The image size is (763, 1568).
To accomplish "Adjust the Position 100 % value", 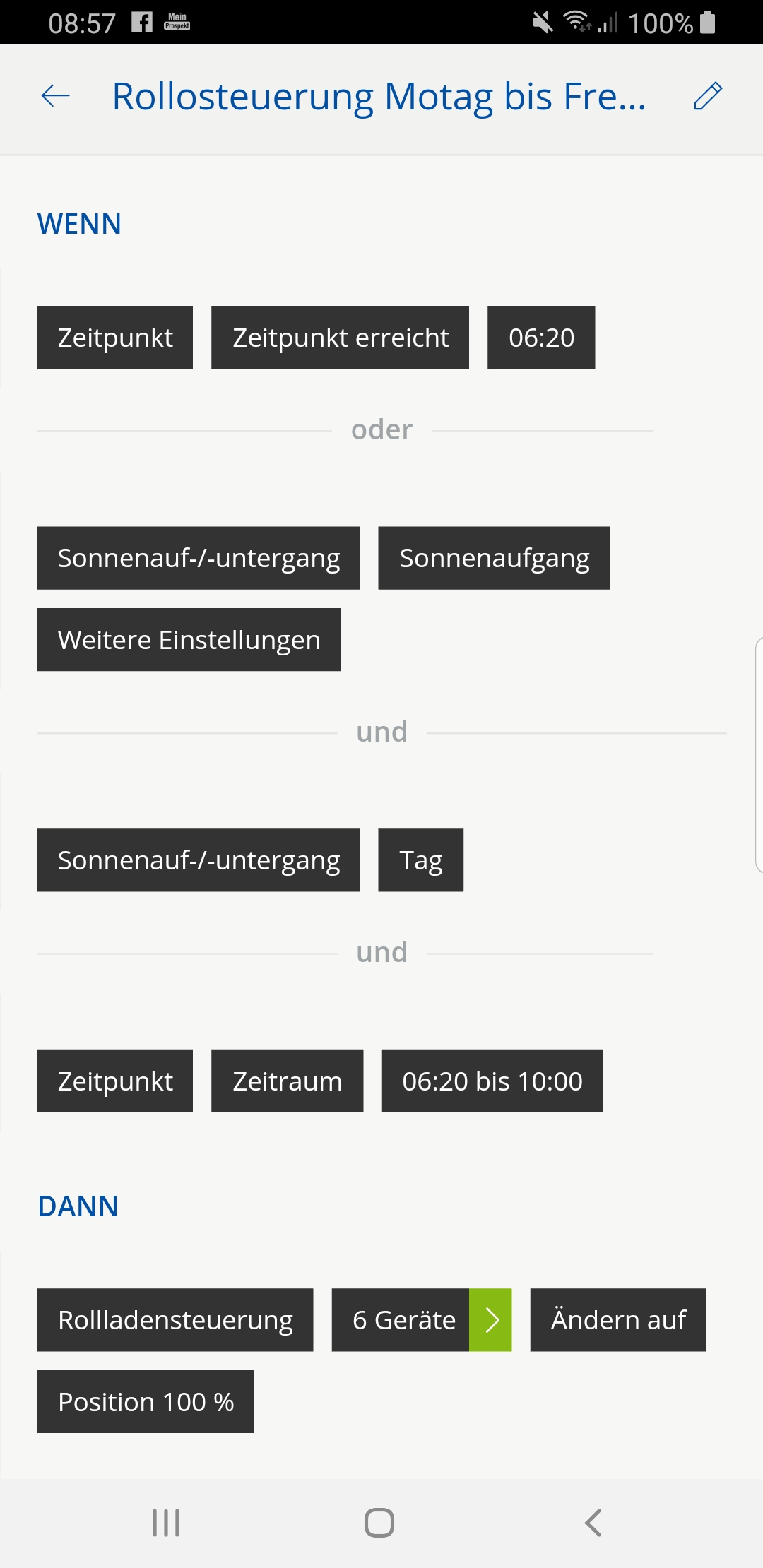I will [x=146, y=1401].
